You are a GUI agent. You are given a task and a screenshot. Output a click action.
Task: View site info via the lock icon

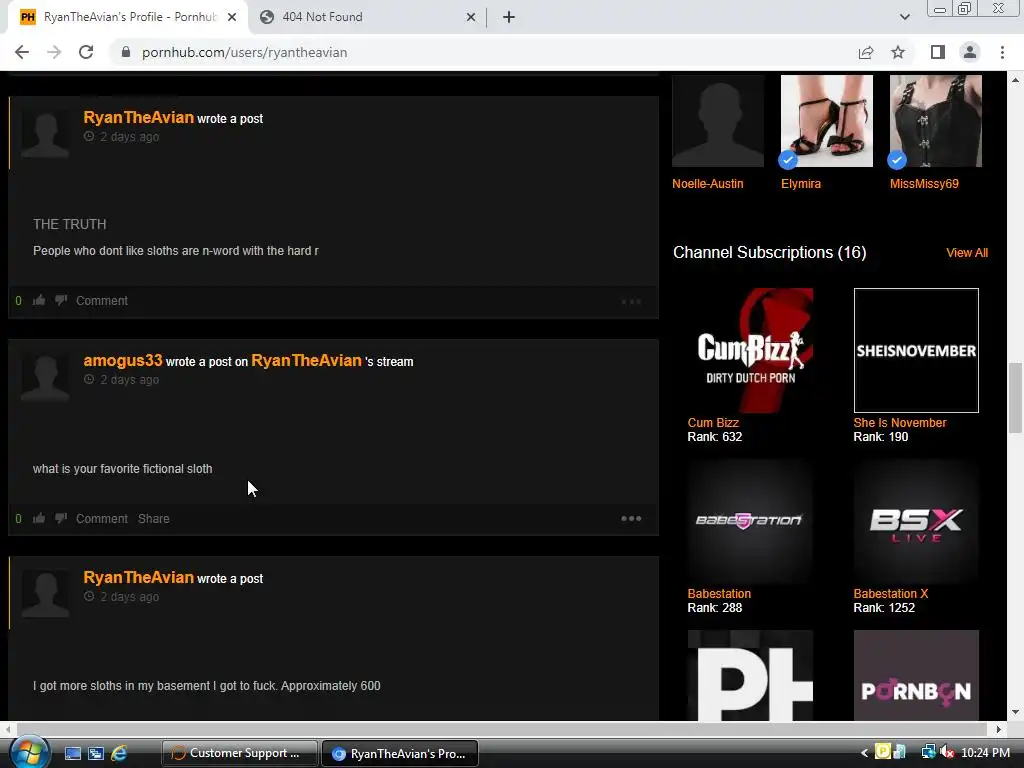pyautogui.click(x=126, y=52)
